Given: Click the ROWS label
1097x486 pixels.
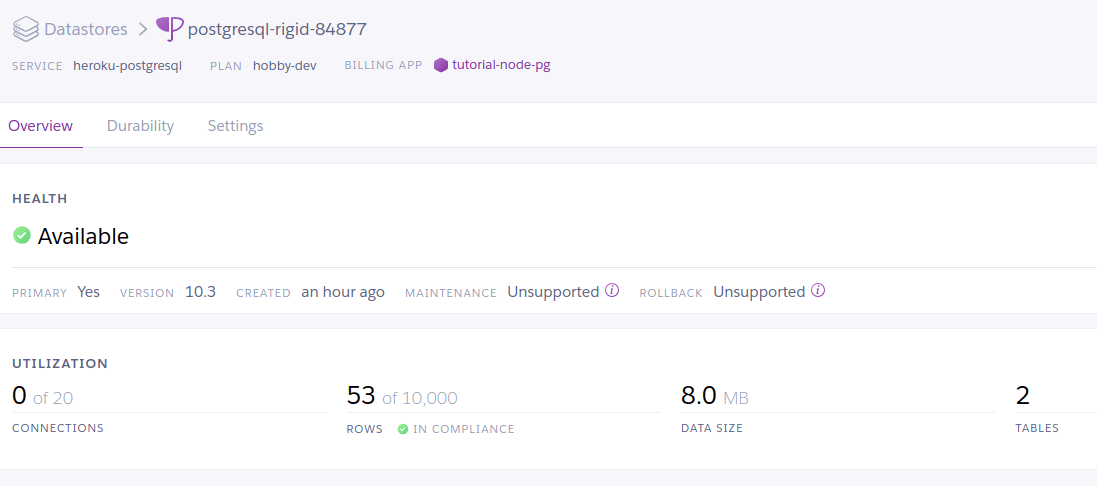Looking at the screenshot, I should [365, 429].
